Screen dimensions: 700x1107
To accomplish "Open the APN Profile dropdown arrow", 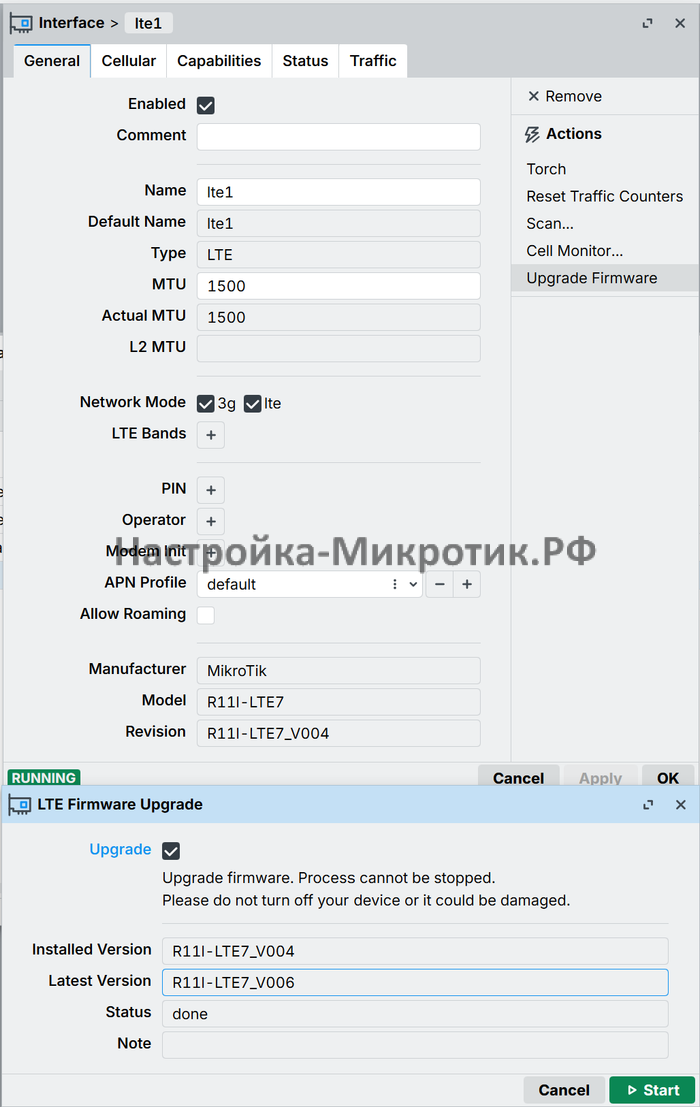I will click(x=413, y=584).
